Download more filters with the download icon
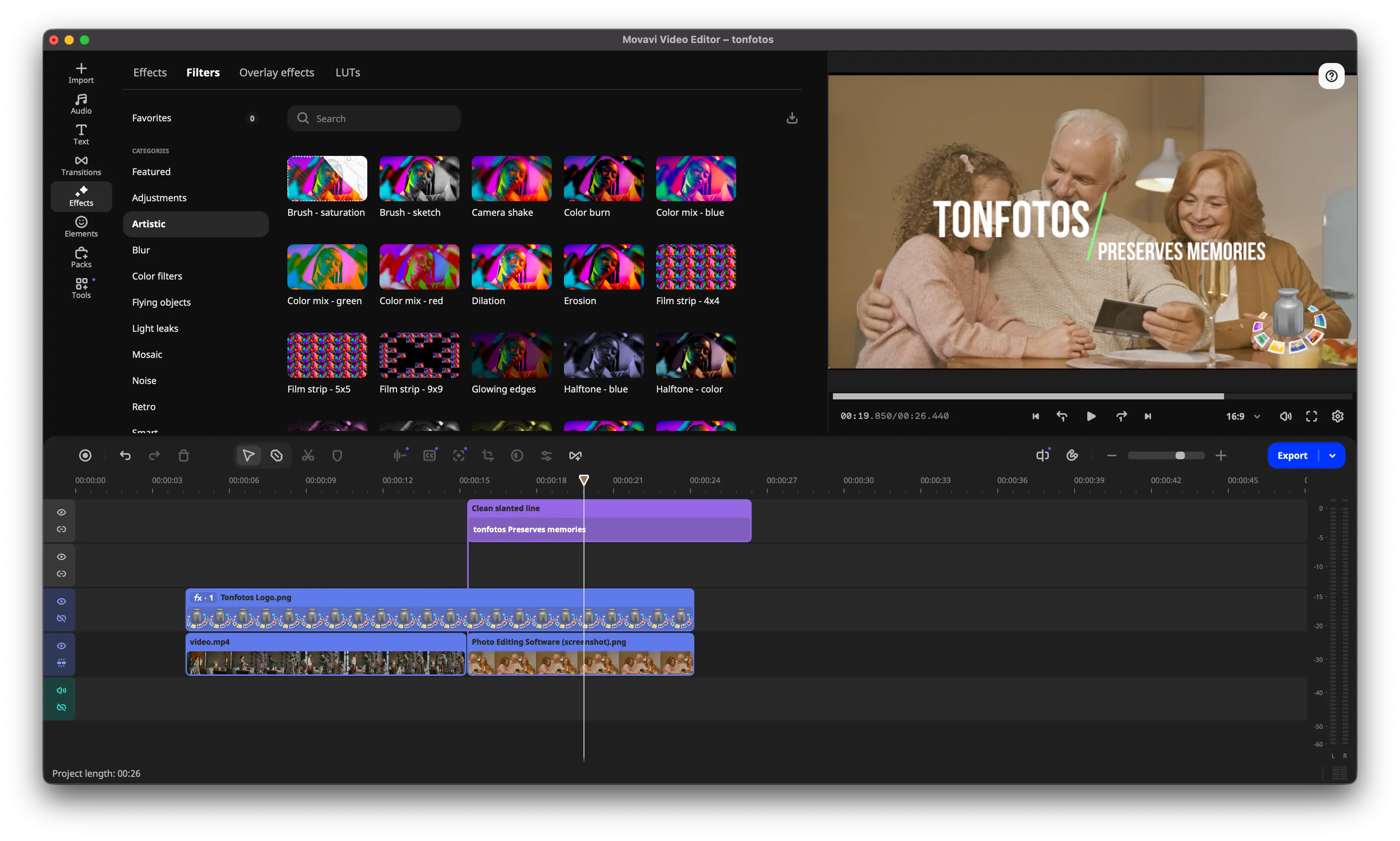Image resolution: width=1400 pixels, height=841 pixels. [792, 118]
